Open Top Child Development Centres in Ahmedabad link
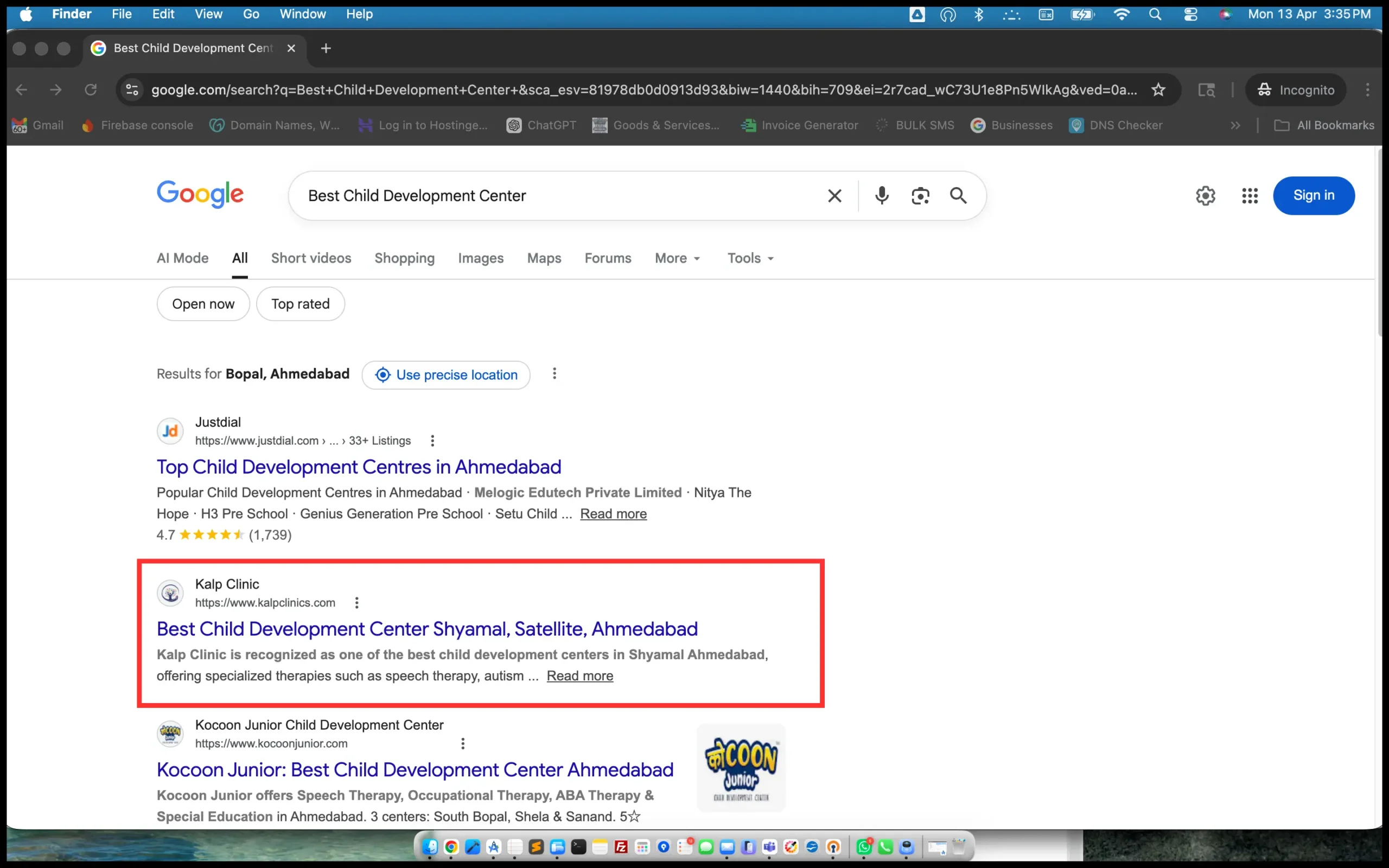This screenshot has width=1389, height=868. [359, 467]
